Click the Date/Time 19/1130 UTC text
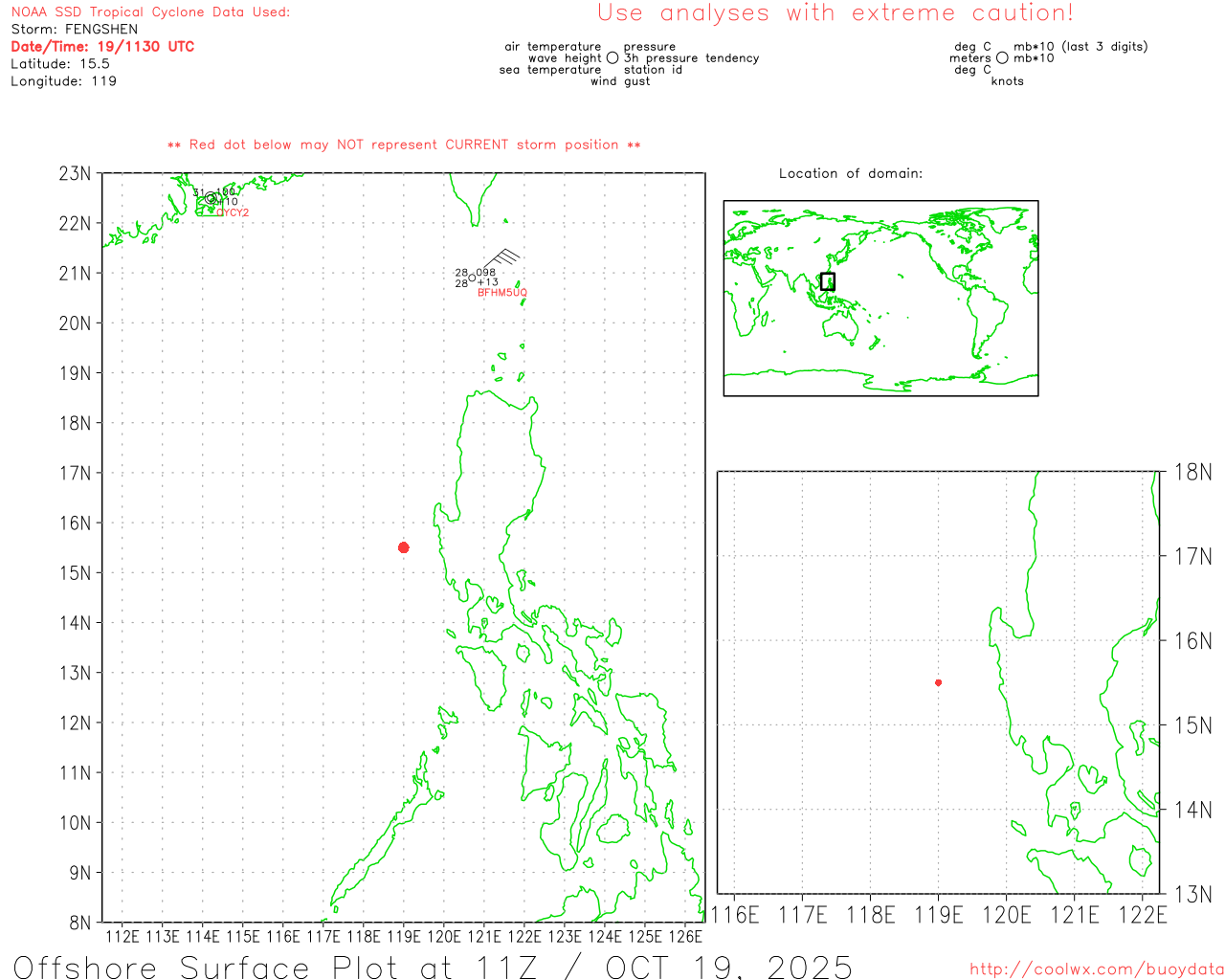The height and width of the screenshot is (980, 1225). 102,47
